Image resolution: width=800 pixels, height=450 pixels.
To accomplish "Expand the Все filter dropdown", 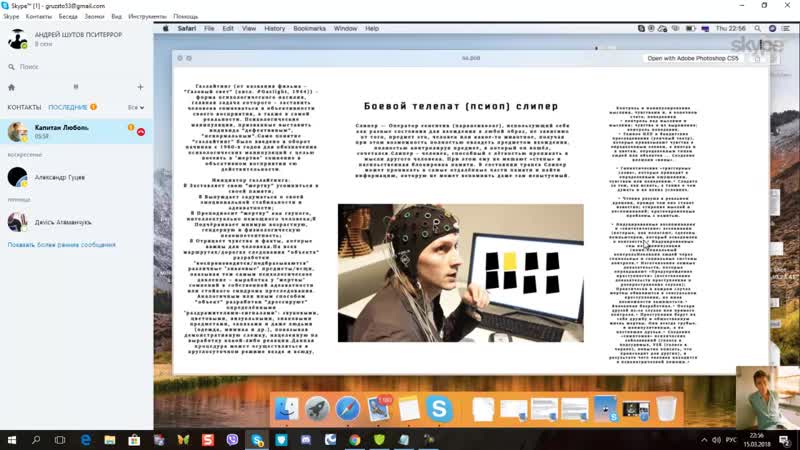I will click(x=136, y=107).
